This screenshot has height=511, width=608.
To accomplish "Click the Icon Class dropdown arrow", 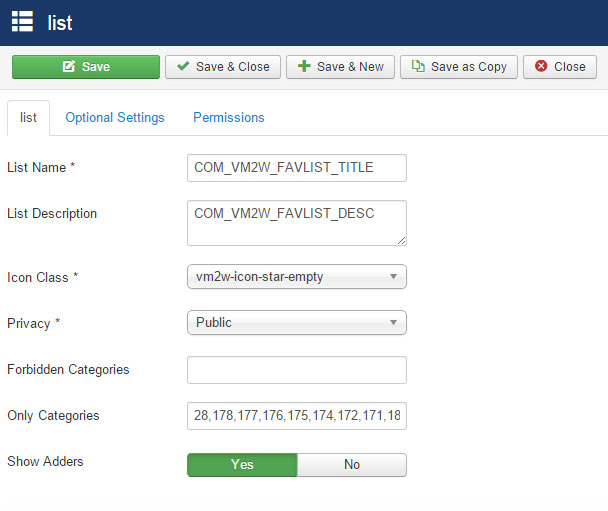I will coord(393,277).
